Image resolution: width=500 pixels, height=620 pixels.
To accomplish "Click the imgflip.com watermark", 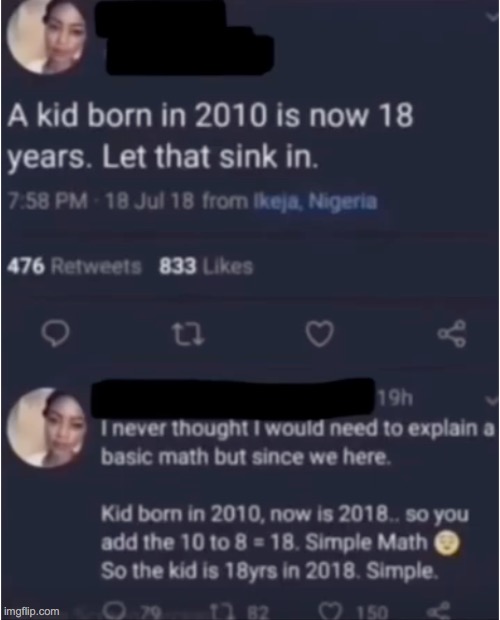I will pos(32,611).
